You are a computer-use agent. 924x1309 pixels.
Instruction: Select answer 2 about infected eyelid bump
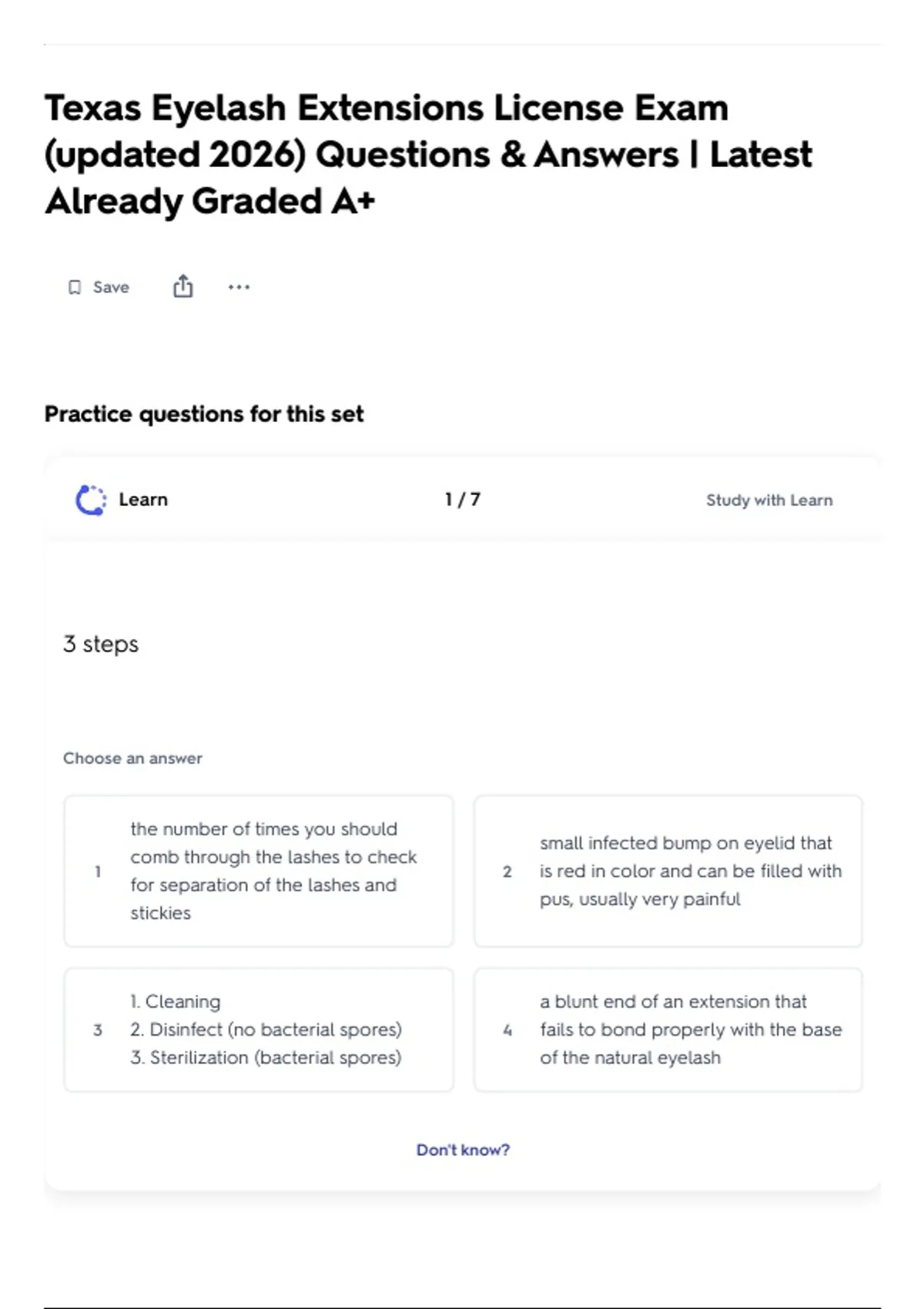(668, 871)
